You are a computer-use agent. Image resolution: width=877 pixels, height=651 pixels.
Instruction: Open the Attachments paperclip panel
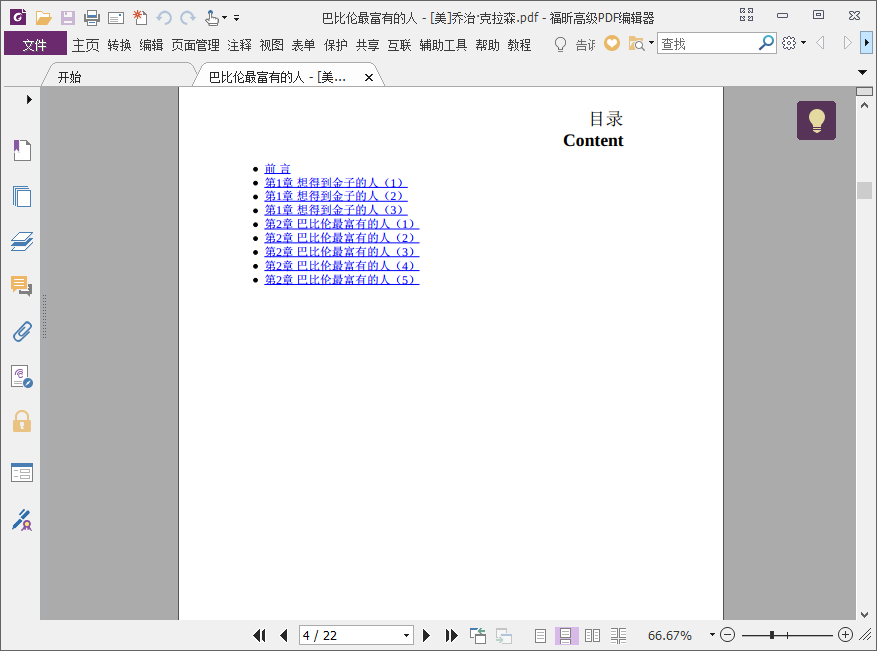coord(22,332)
